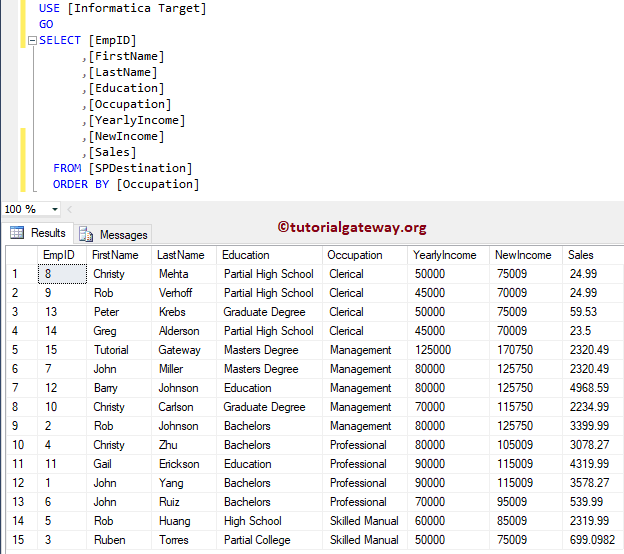Click the horizontal scroll left arrow
Viewport: 624px width, 554px height.
tap(70, 209)
